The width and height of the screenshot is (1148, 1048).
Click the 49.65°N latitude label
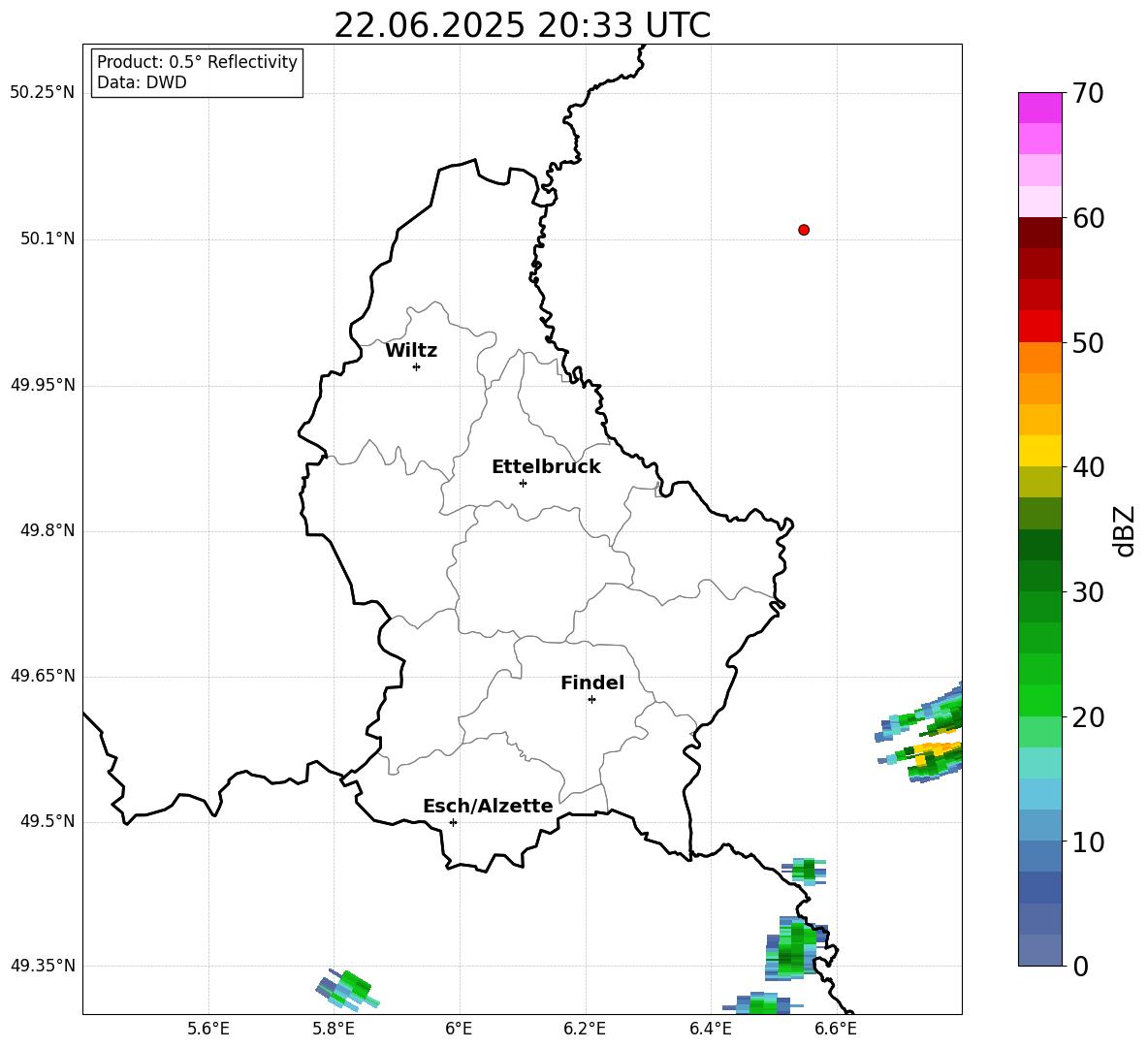click(42, 676)
